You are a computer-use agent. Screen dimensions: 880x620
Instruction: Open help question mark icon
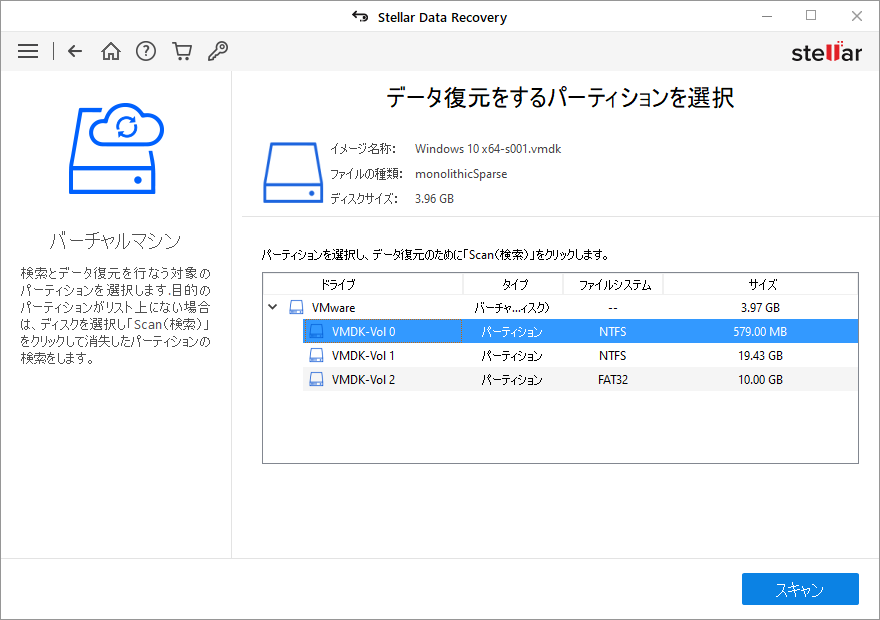coord(146,51)
